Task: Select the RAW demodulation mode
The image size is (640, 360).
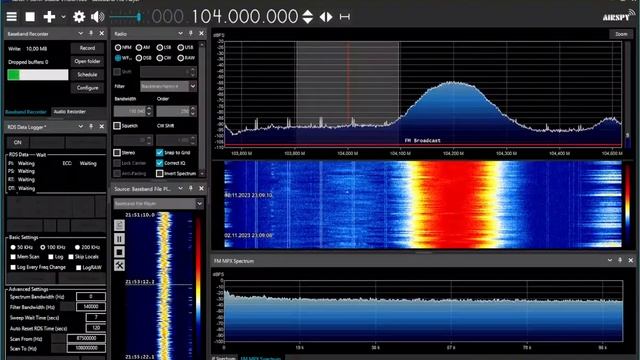Action: click(x=186, y=58)
